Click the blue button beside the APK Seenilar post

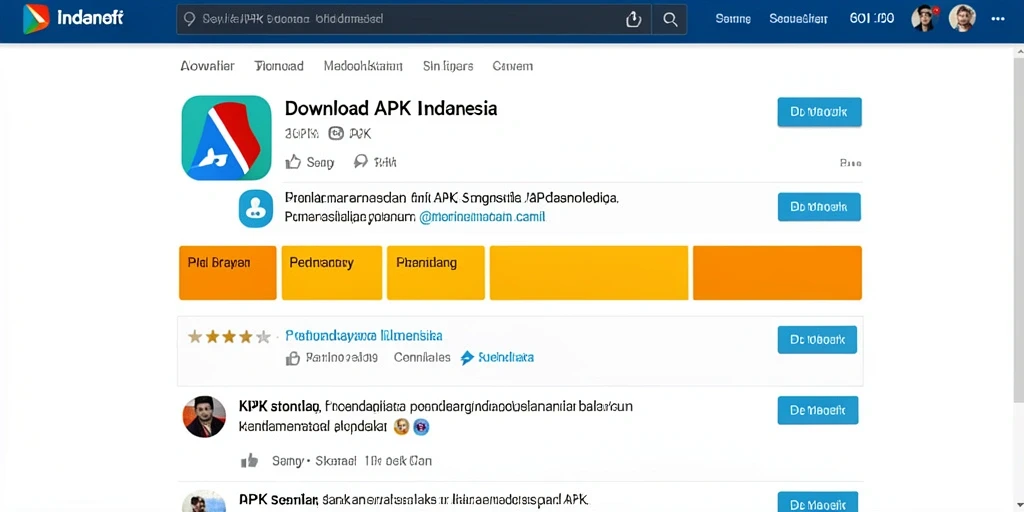(818, 502)
